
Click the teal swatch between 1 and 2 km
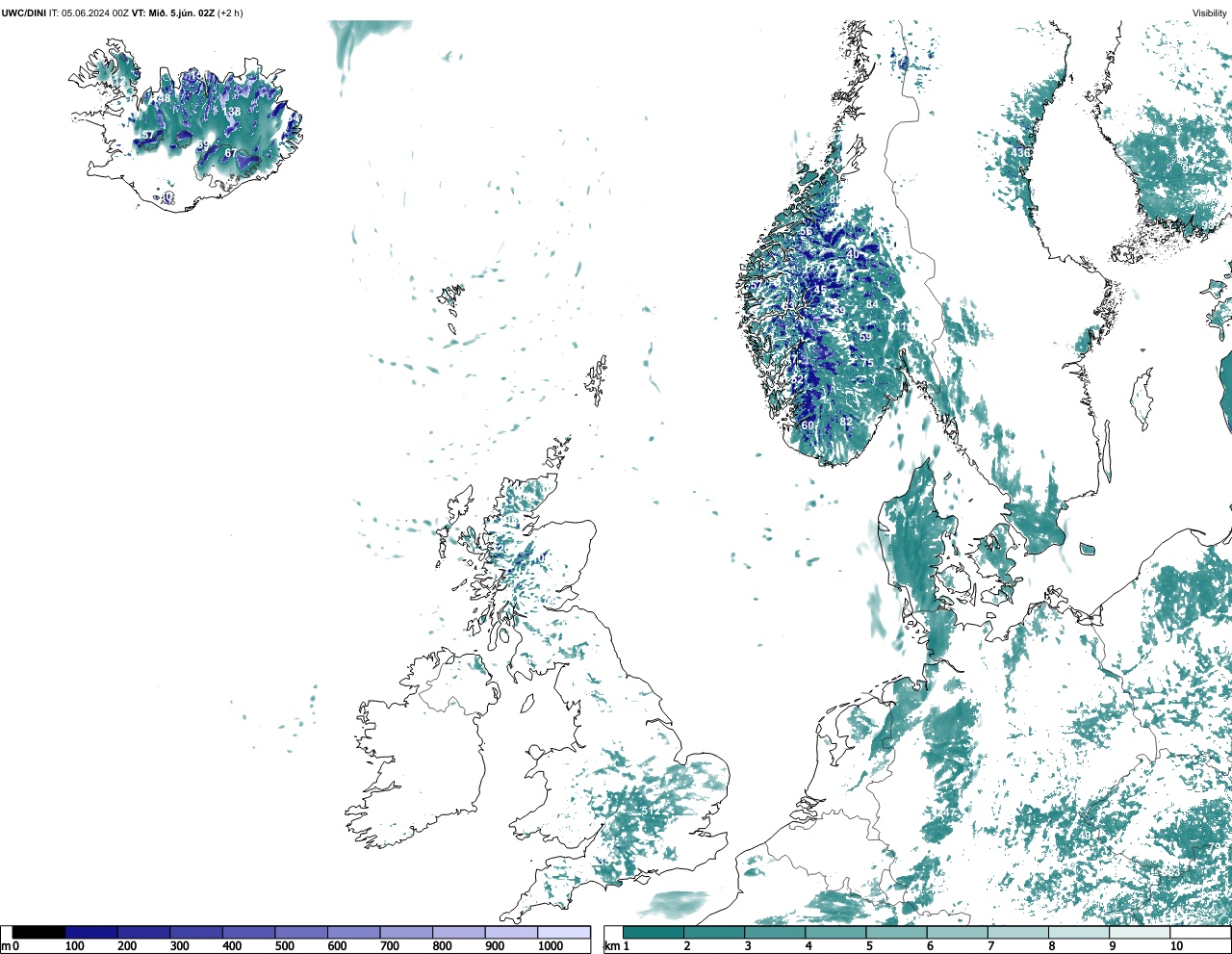click(654, 933)
